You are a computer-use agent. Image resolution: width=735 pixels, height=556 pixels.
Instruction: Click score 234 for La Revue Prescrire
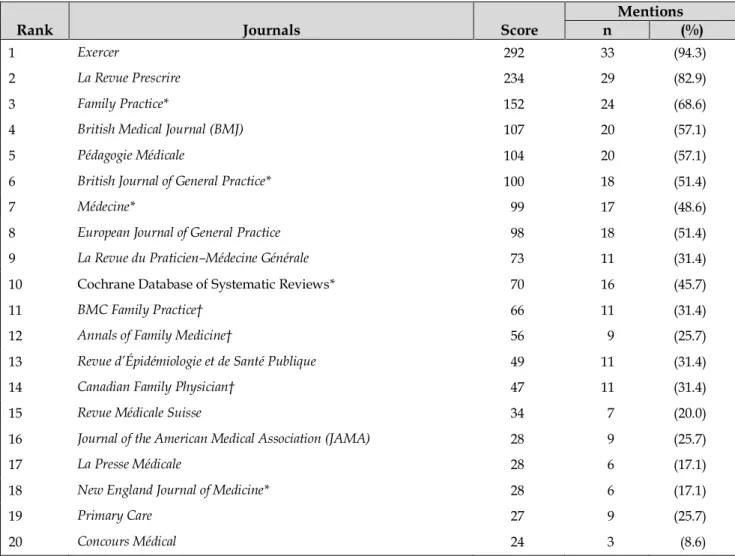coord(514,78)
